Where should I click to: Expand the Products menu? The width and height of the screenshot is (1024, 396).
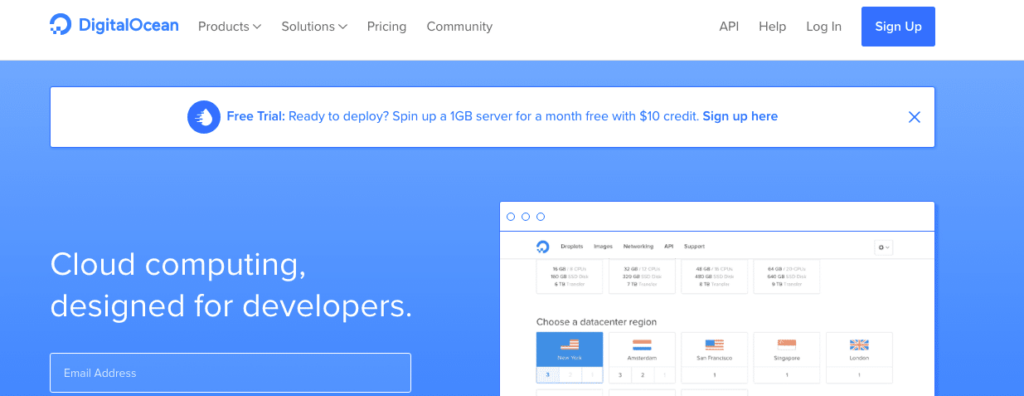pos(230,27)
